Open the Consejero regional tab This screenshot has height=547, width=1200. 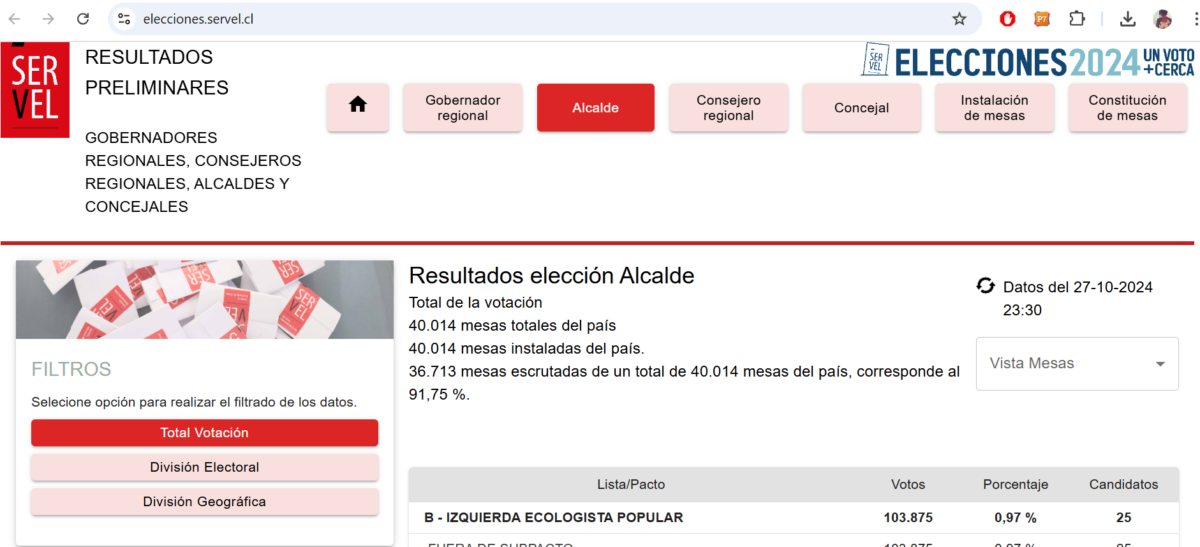tap(728, 107)
